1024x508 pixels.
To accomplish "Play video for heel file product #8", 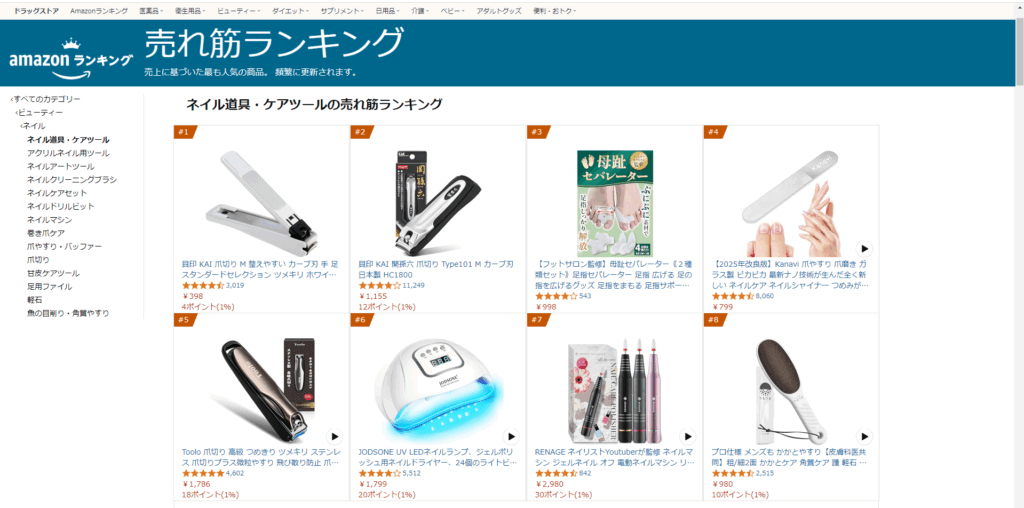I will 864,436.
